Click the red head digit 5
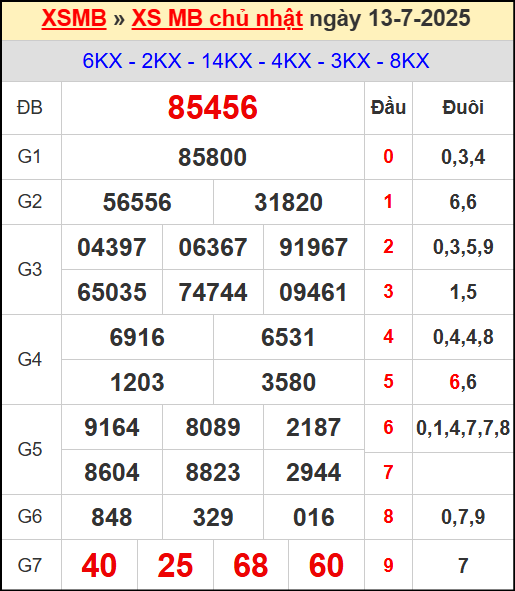The image size is (515, 591). [388, 381]
